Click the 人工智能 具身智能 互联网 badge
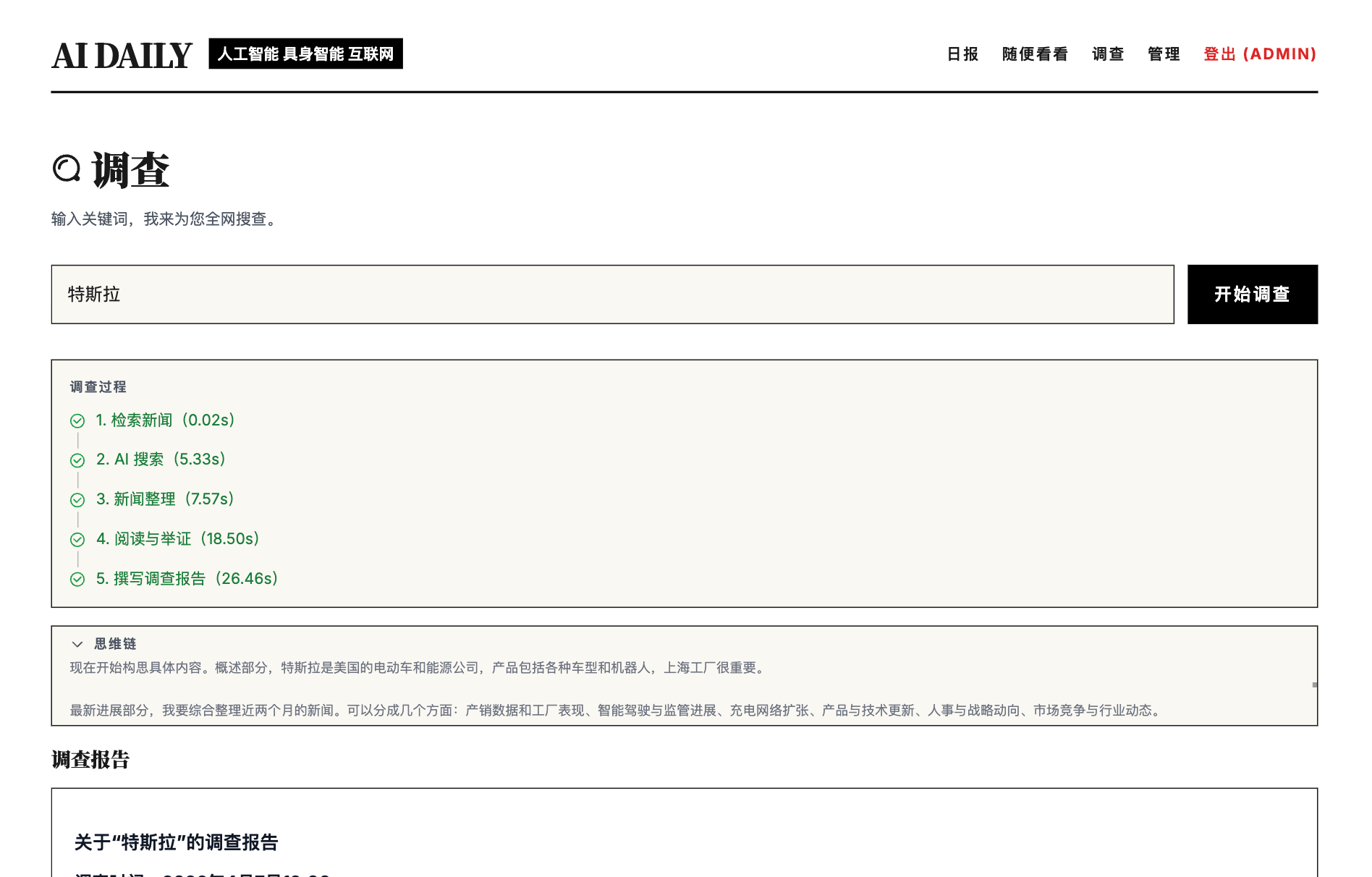The width and height of the screenshot is (1372, 877). (x=305, y=54)
